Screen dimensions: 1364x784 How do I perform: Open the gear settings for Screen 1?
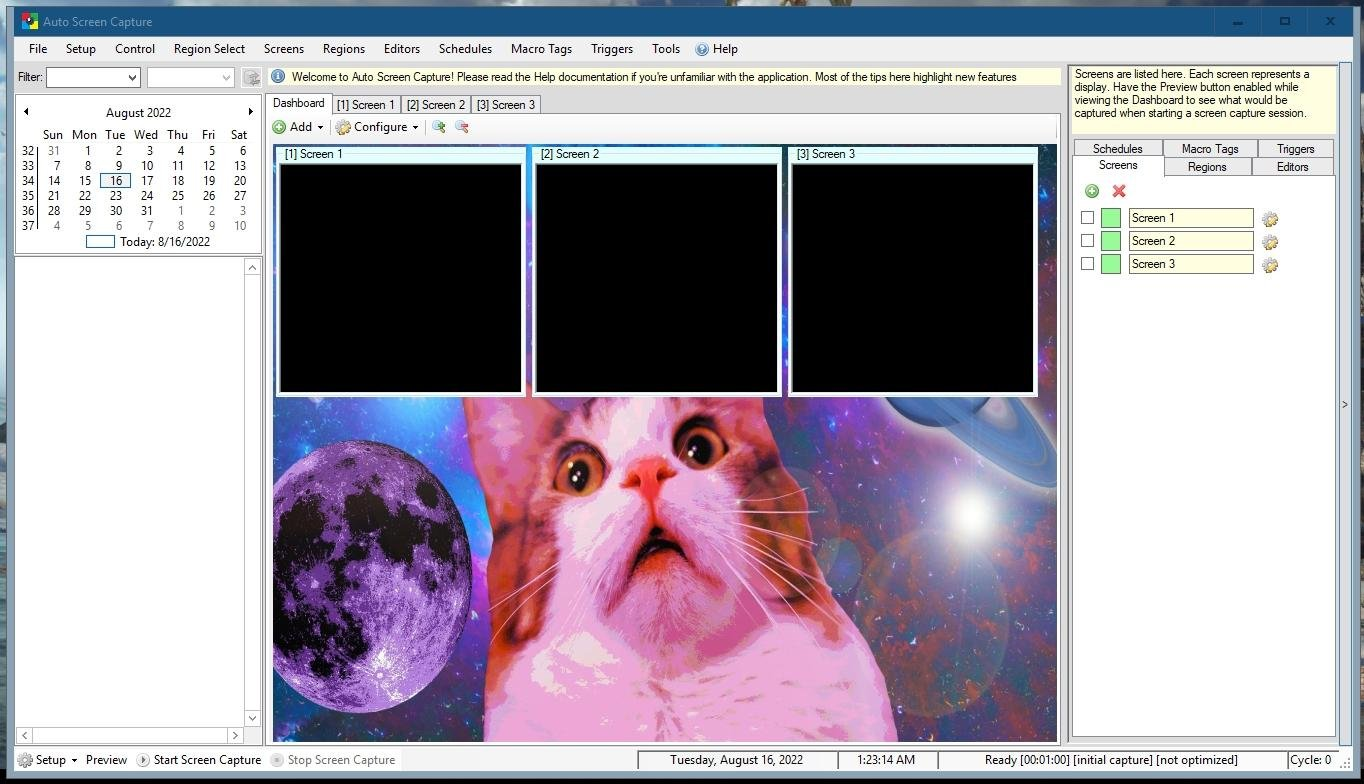pos(1268,218)
